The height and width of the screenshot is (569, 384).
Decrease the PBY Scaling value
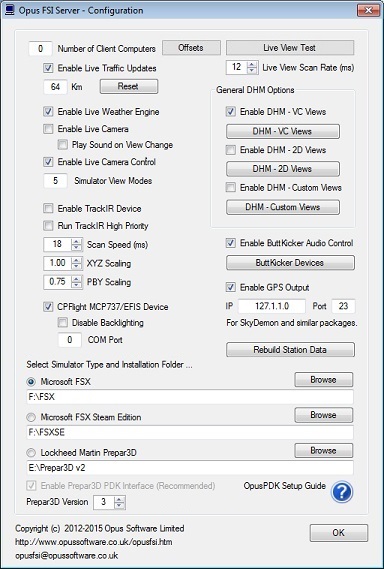click(x=76, y=286)
